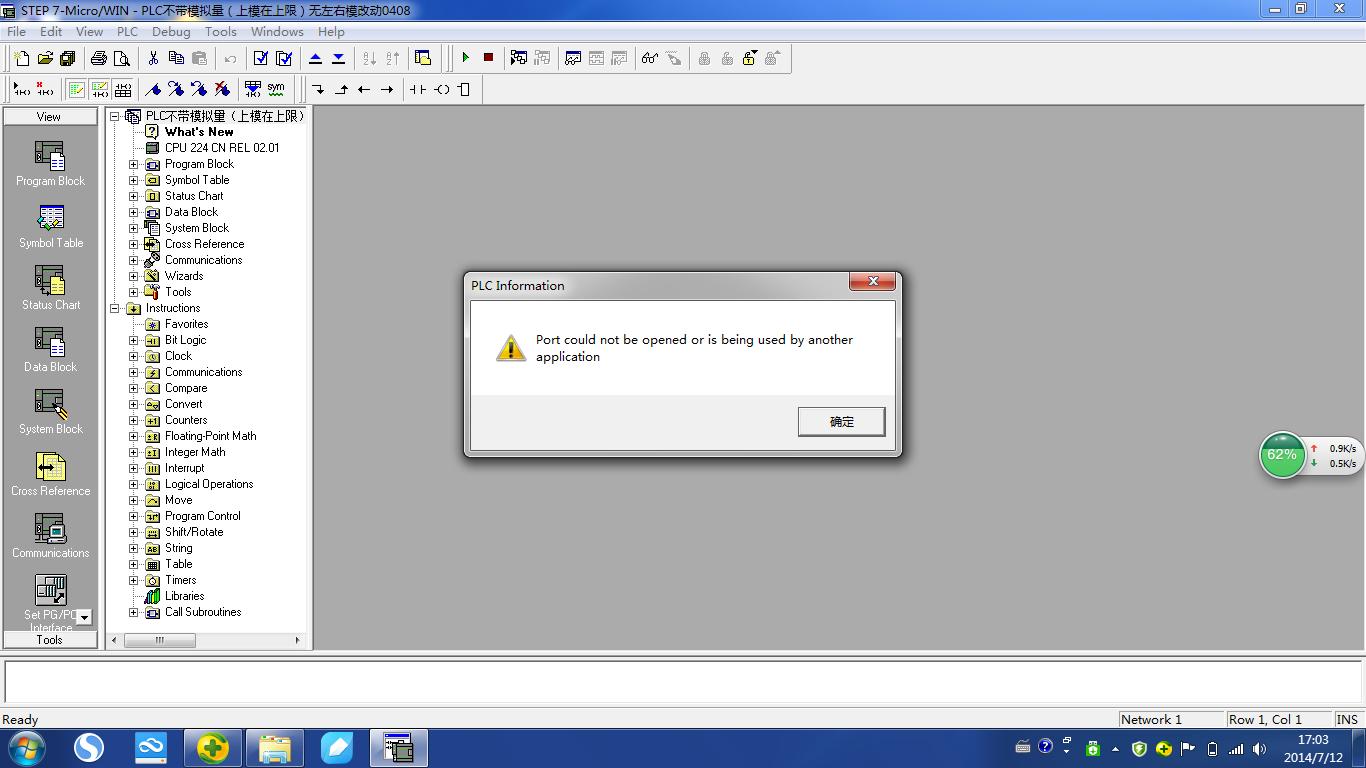Open Data Block in the View bar
Screen dimensions: 1366x768
tap(50, 350)
